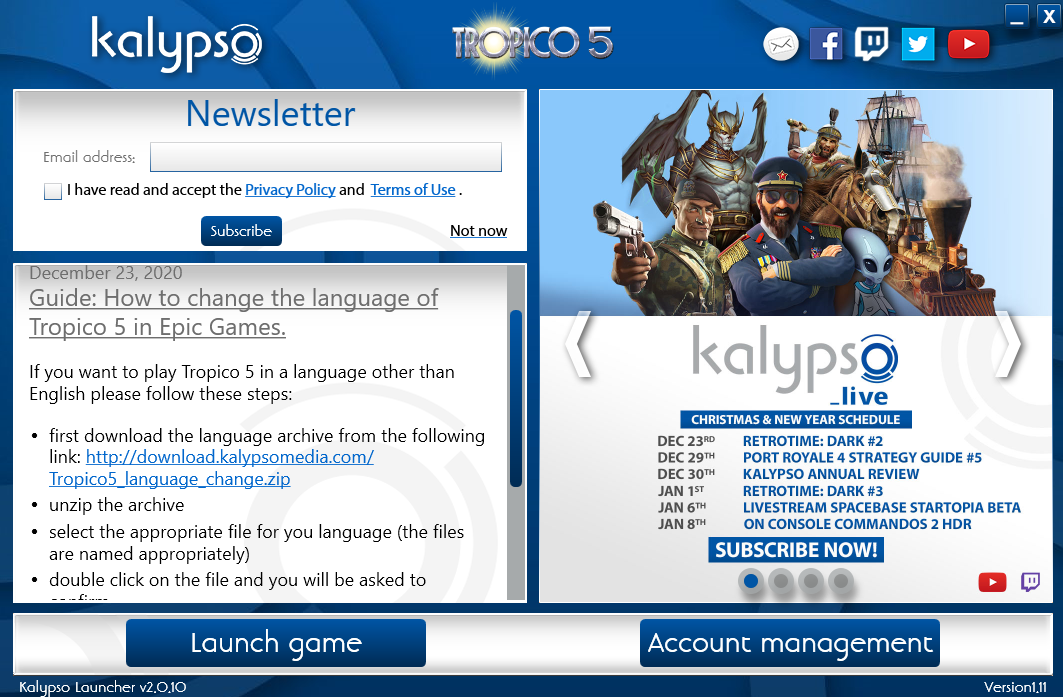Open Account management

[x=790, y=643]
